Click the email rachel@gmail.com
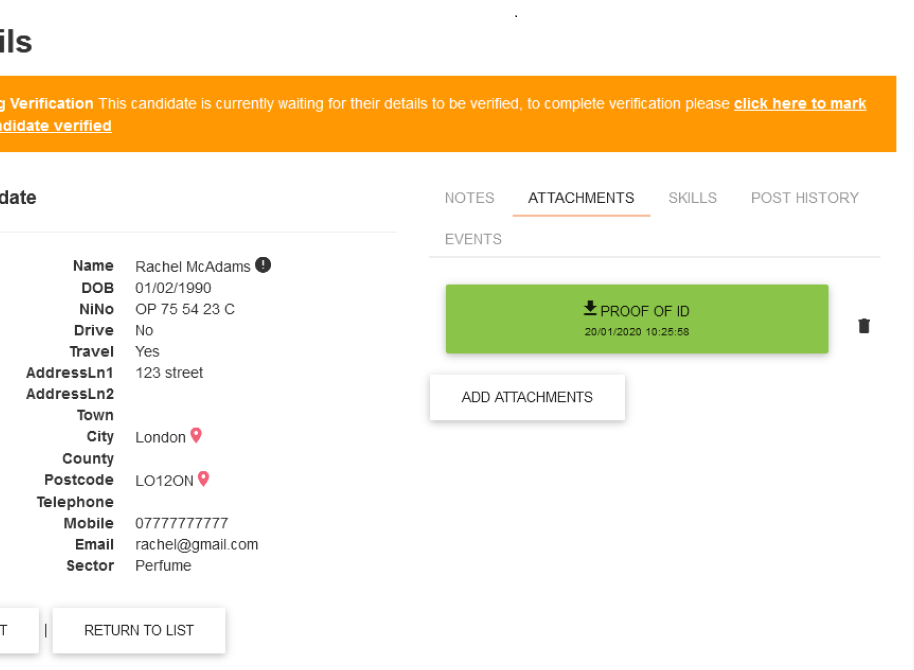The width and height of the screenshot is (914, 670). click(197, 545)
